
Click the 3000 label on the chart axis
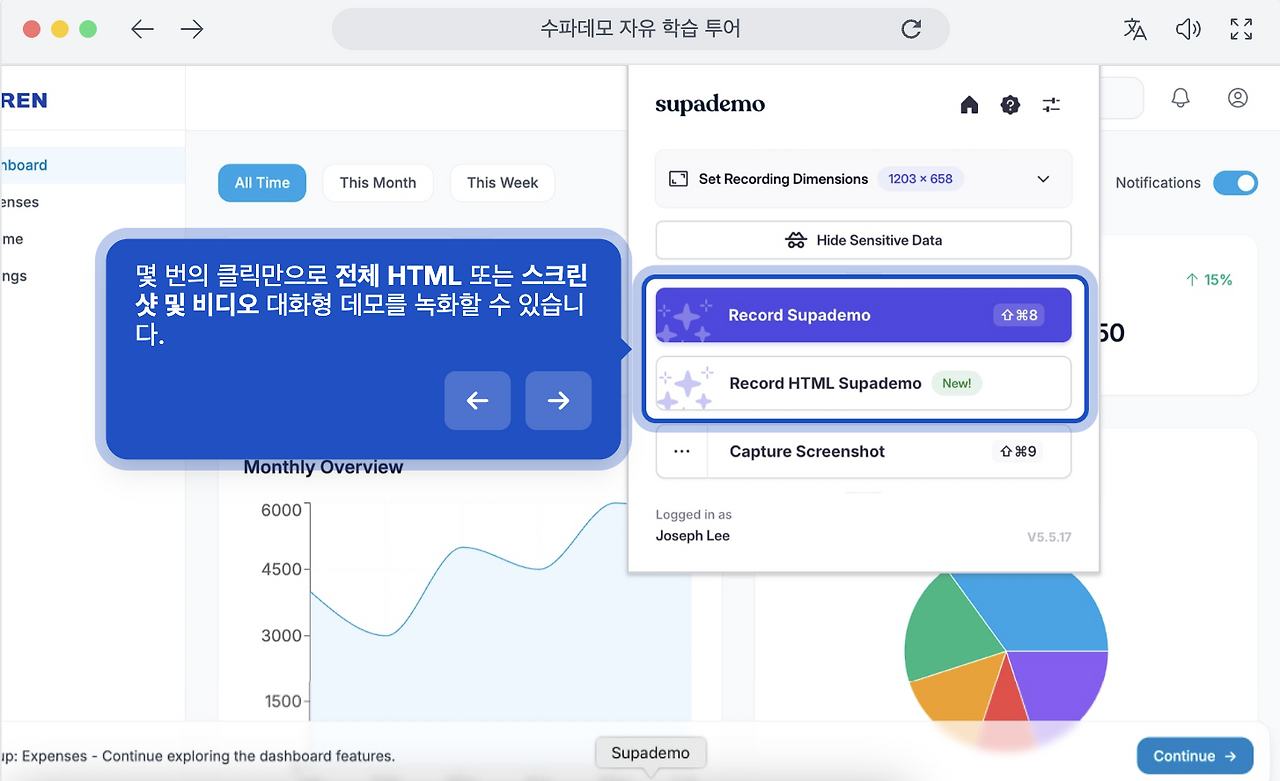pyautogui.click(x=282, y=635)
